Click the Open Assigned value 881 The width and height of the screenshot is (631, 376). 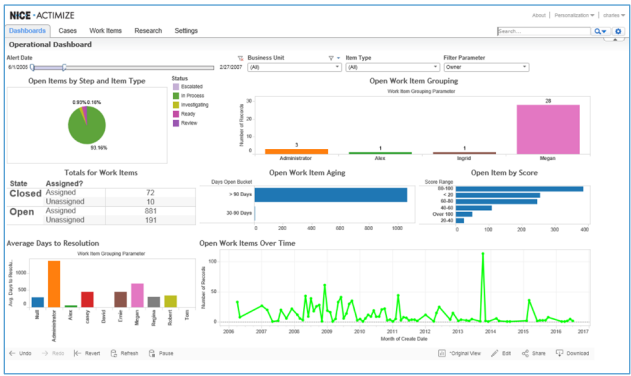(x=151, y=211)
